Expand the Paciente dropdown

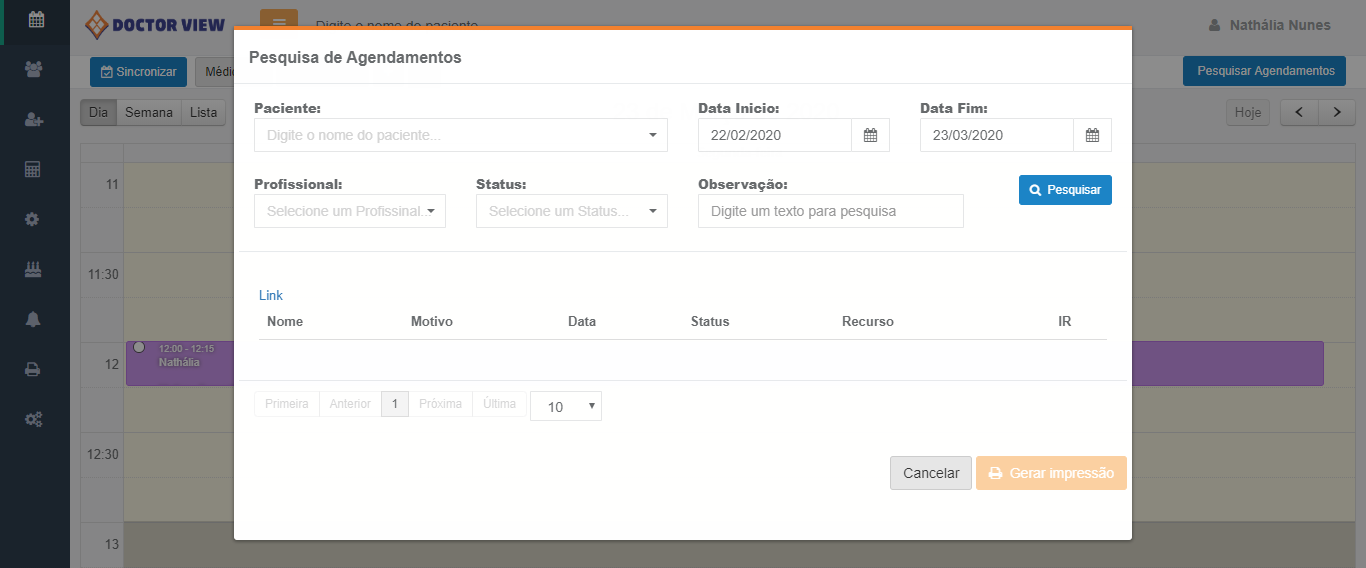click(x=460, y=135)
